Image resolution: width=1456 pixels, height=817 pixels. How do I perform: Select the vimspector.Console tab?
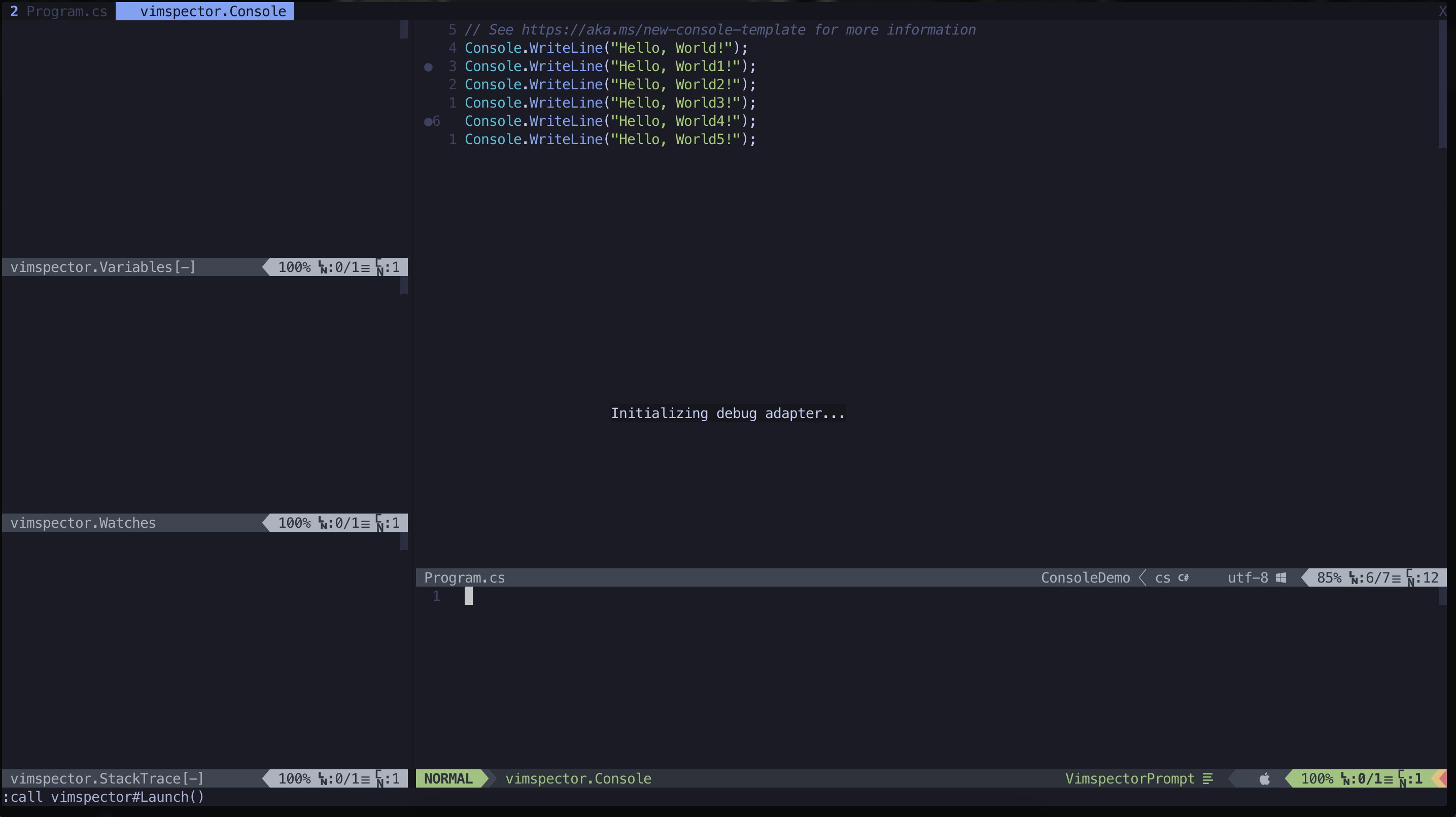[x=204, y=11]
